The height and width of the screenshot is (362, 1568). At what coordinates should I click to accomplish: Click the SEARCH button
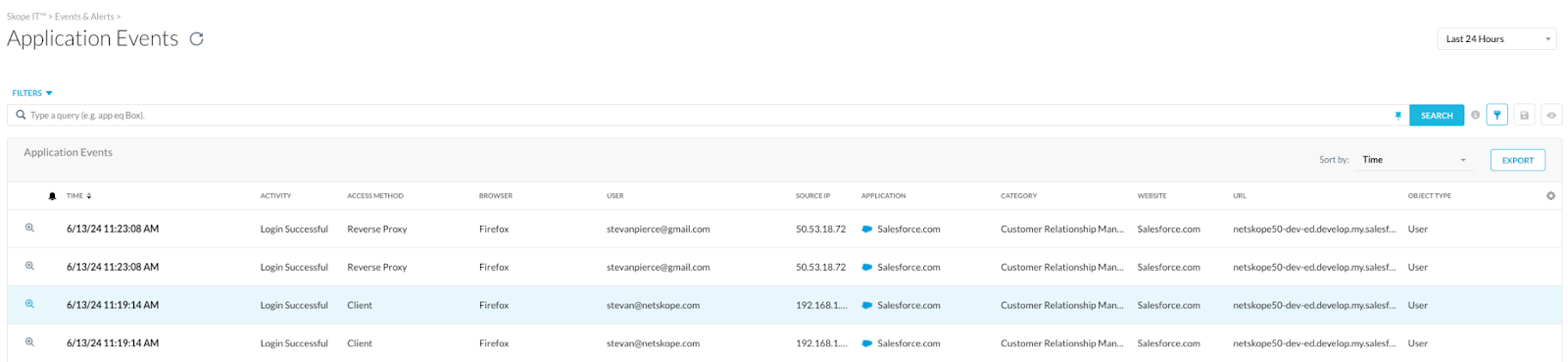1437,116
